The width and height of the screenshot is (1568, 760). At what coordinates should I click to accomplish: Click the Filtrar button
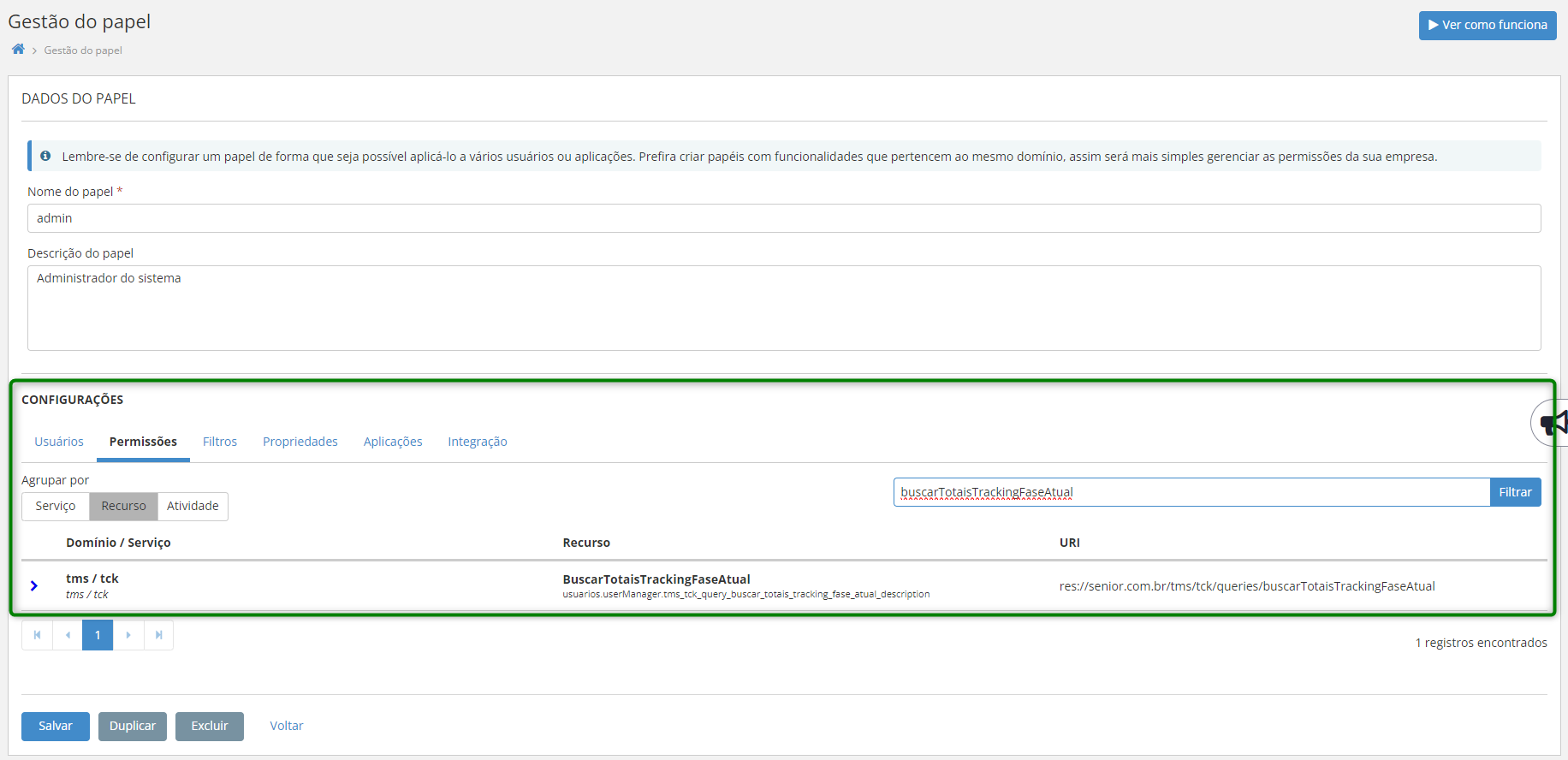1515,492
